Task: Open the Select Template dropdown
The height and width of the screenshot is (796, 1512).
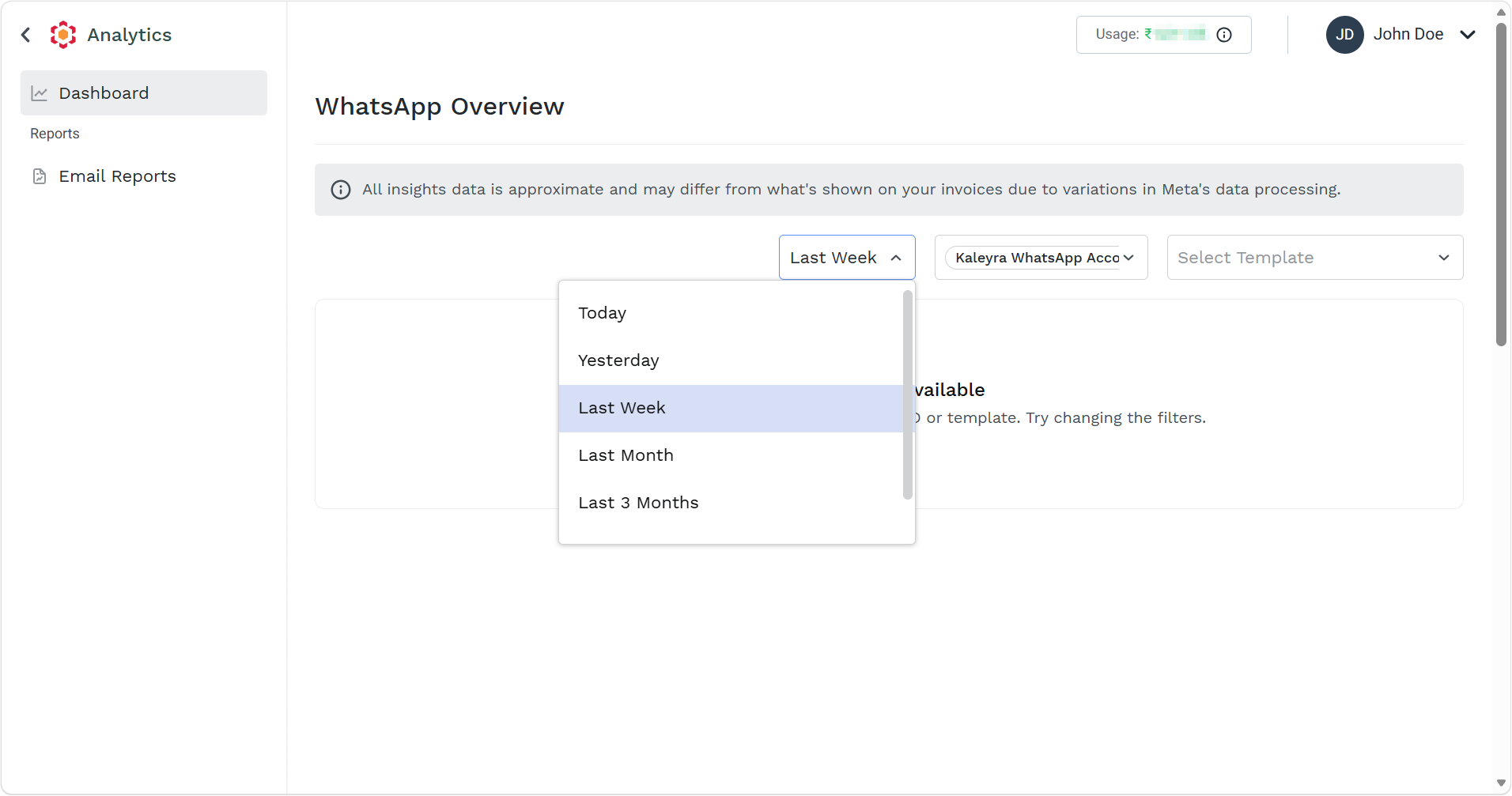Action: point(1315,258)
